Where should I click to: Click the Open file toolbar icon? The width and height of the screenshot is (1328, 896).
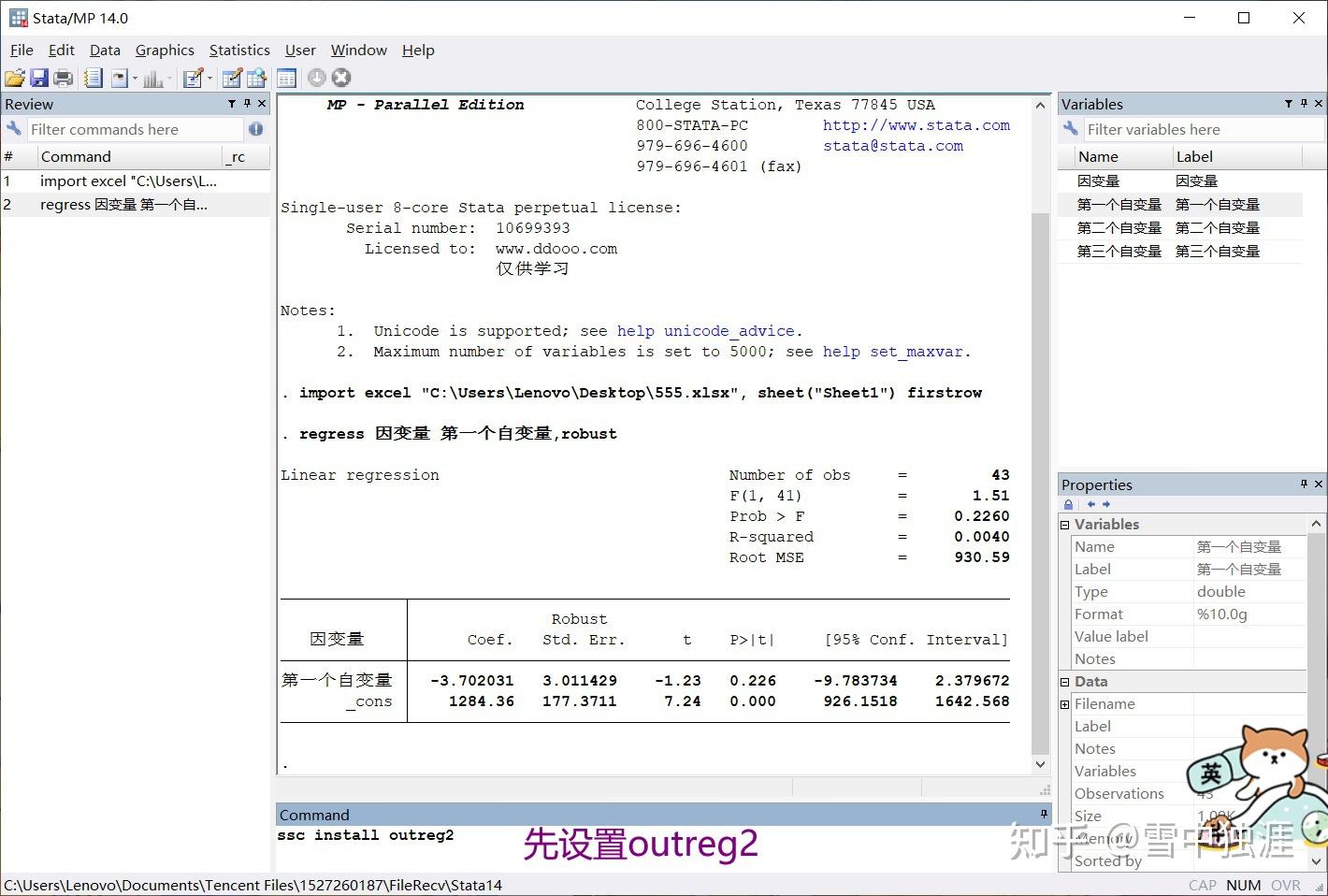click(x=14, y=79)
